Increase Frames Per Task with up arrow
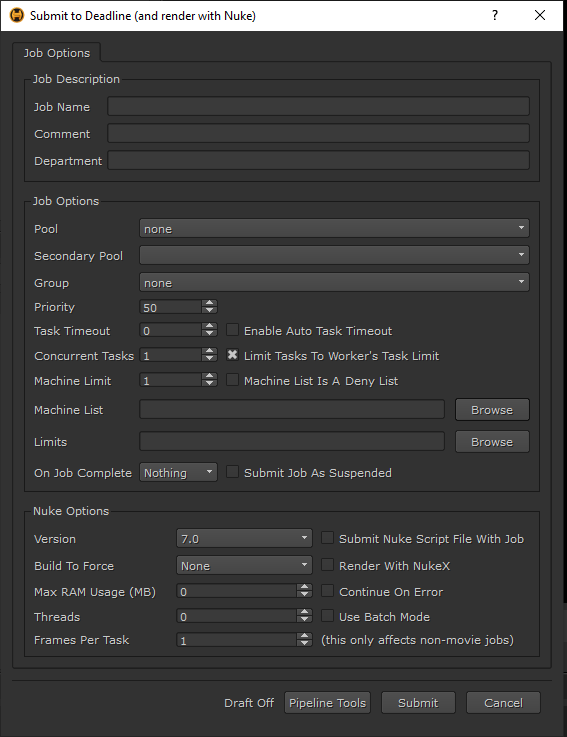567x737 pixels. pyautogui.click(x=305, y=636)
